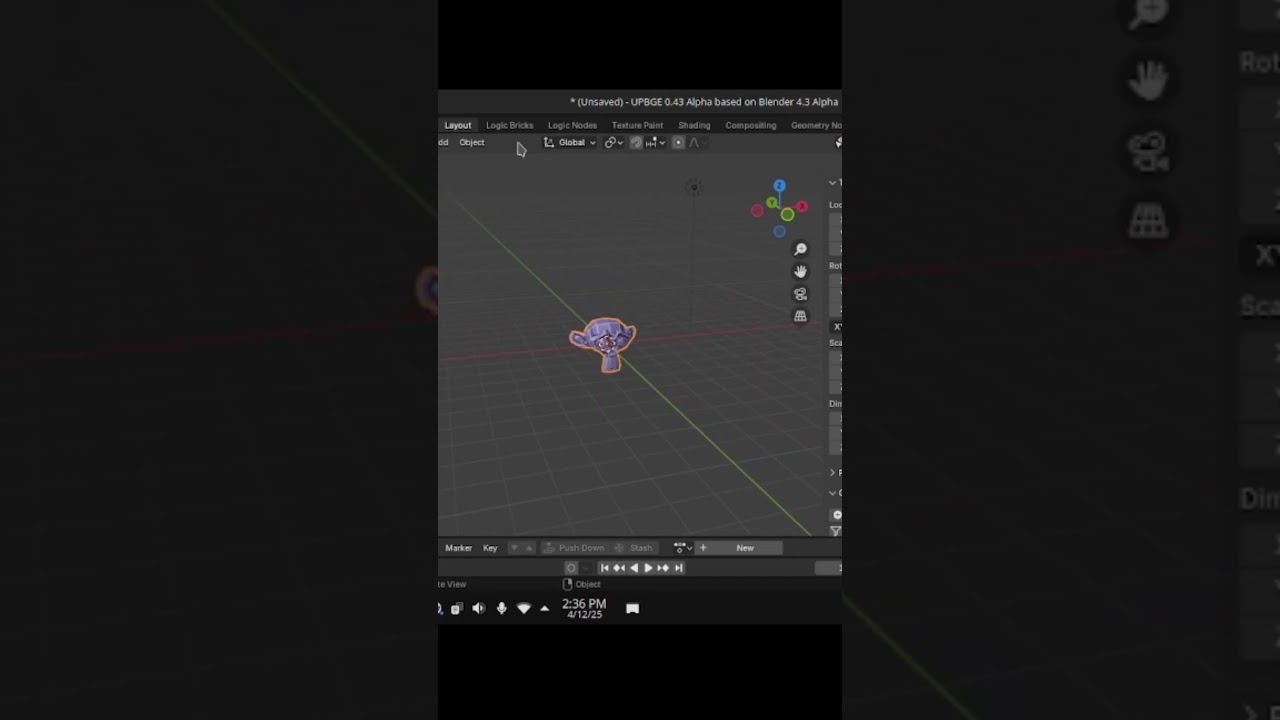Jump to previous keyframe
This screenshot has width=1280, height=720.
click(619, 568)
